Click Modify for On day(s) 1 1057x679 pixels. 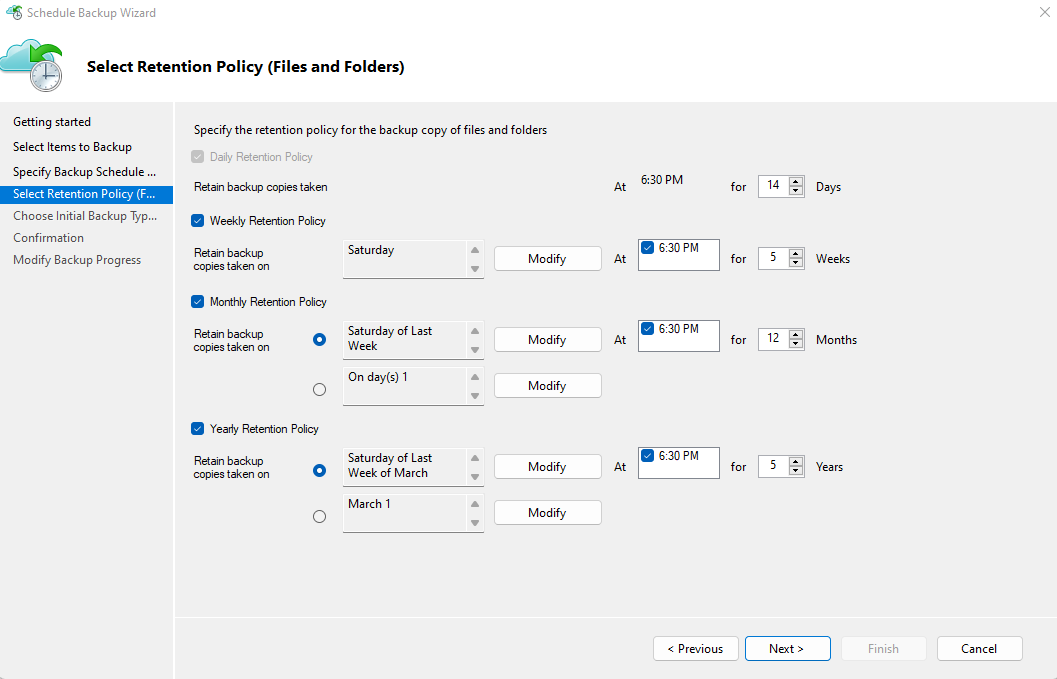[x=547, y=385]
